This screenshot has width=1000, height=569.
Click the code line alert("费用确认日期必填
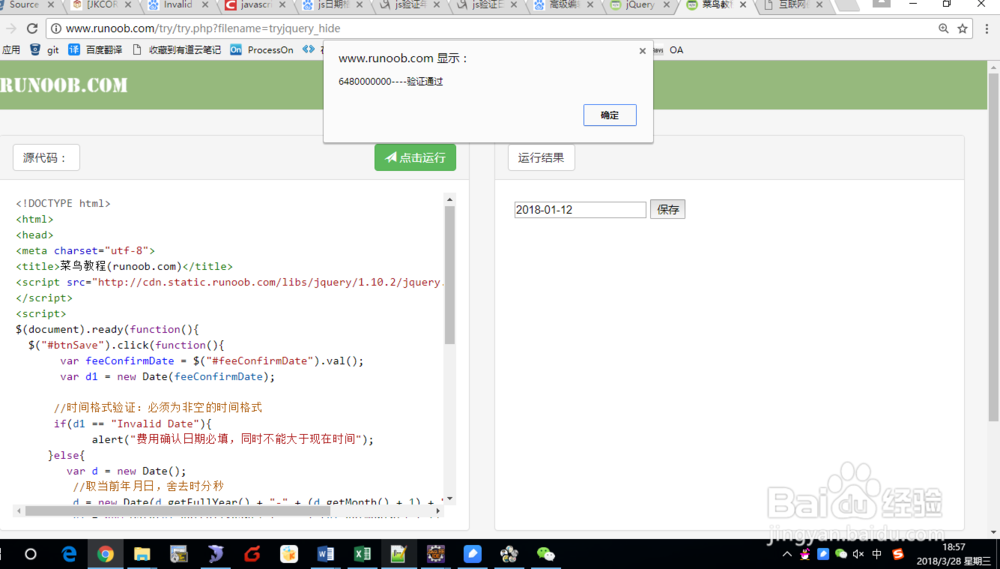click(x=233, y=439)
